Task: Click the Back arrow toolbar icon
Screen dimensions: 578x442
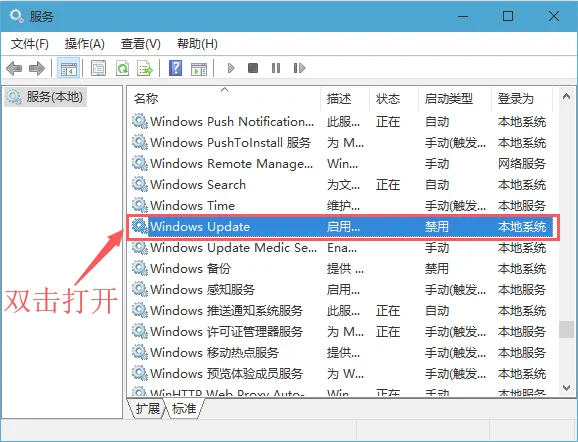Action: 14,68
